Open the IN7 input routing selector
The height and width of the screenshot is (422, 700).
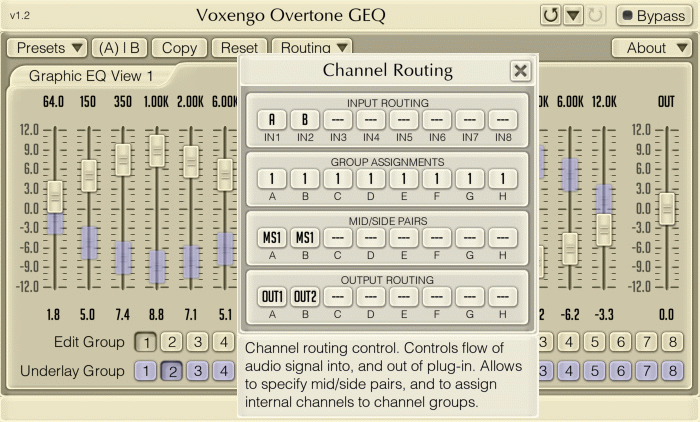click(470, 119)
